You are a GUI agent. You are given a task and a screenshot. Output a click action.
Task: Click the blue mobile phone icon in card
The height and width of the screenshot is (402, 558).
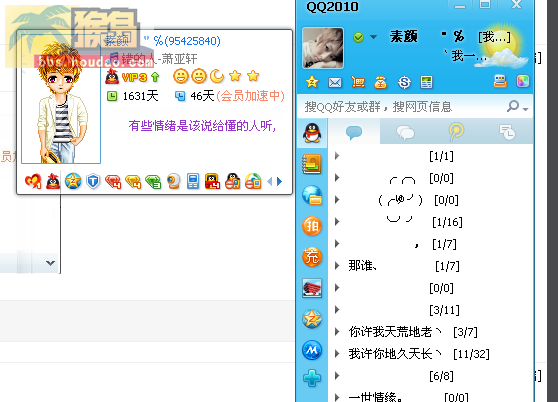193,181
